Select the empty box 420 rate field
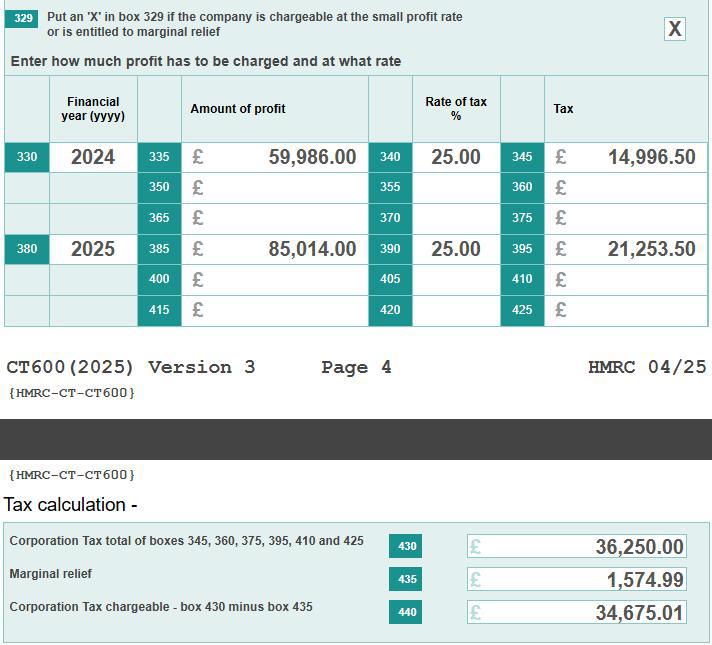Viewport: 712px width, 645px height. point(456,310)
